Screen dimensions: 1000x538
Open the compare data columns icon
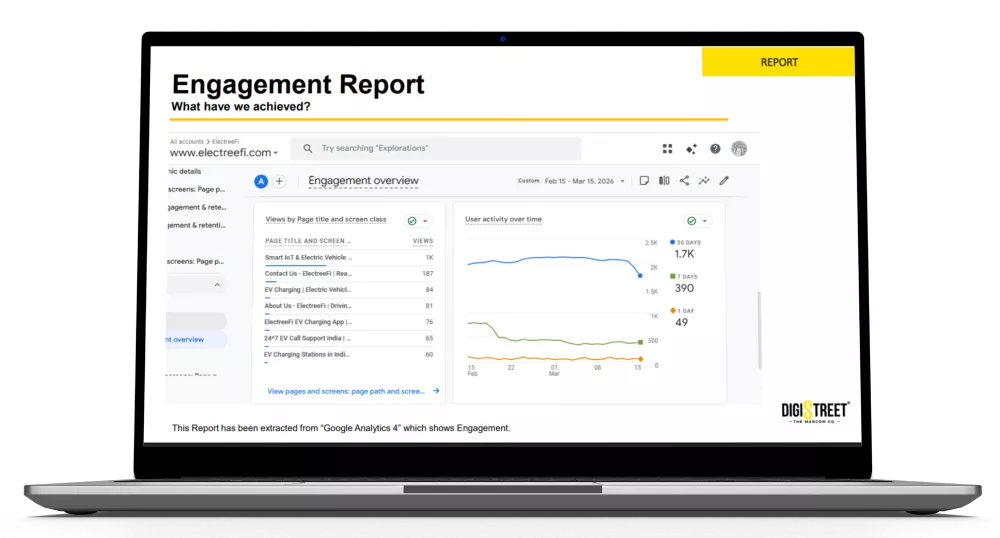click(x=664, y=181)
